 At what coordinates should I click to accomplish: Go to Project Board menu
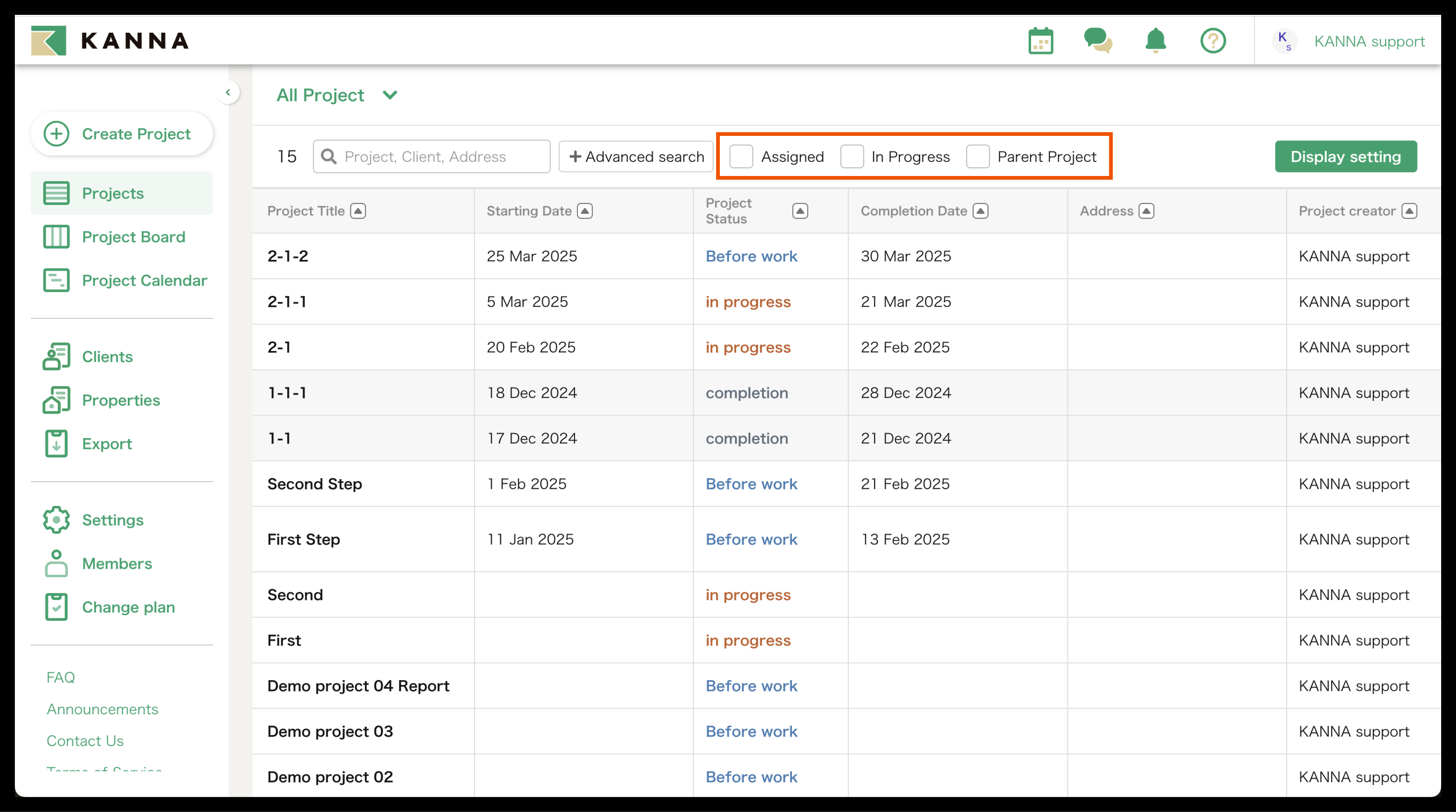pos(133,237)
